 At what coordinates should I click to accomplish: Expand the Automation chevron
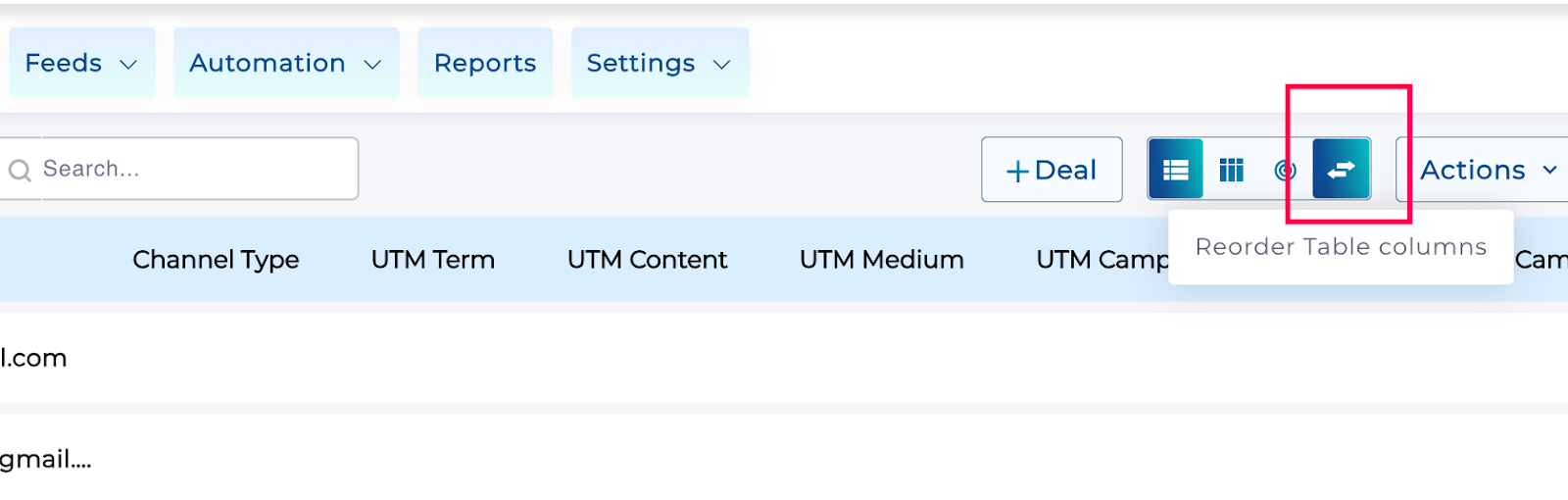[x=372, y=65]
